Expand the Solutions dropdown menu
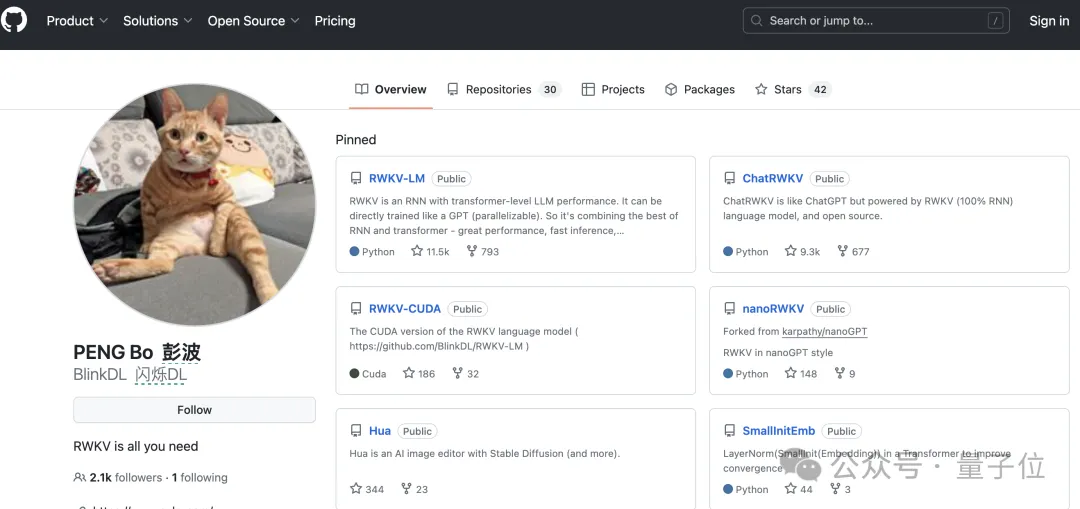The height and width of the screenshot is (509, 1080). coord(156,21)
